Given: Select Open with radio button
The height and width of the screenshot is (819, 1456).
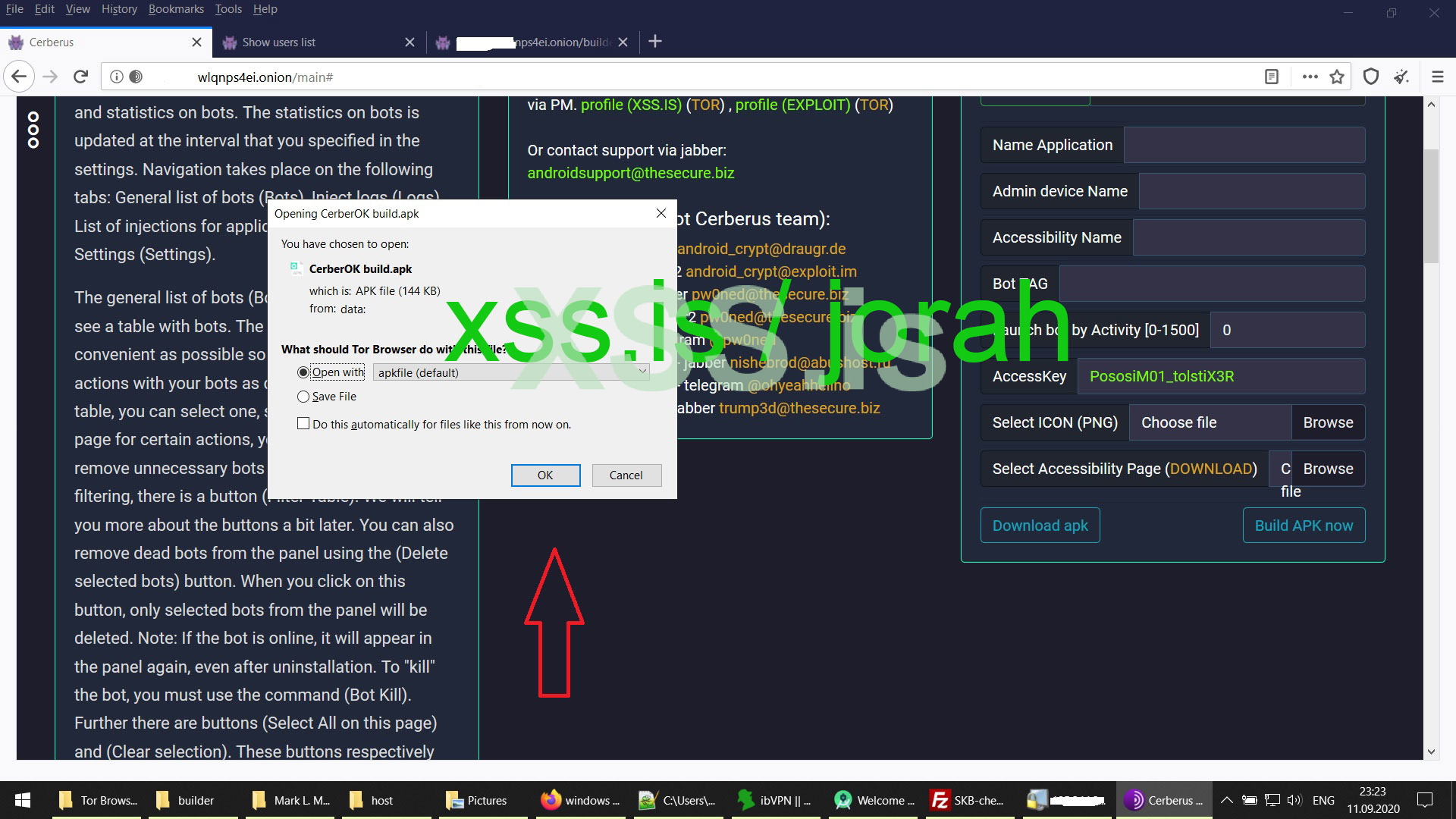Looking at the screenshot, I should (x=303, y=372).
